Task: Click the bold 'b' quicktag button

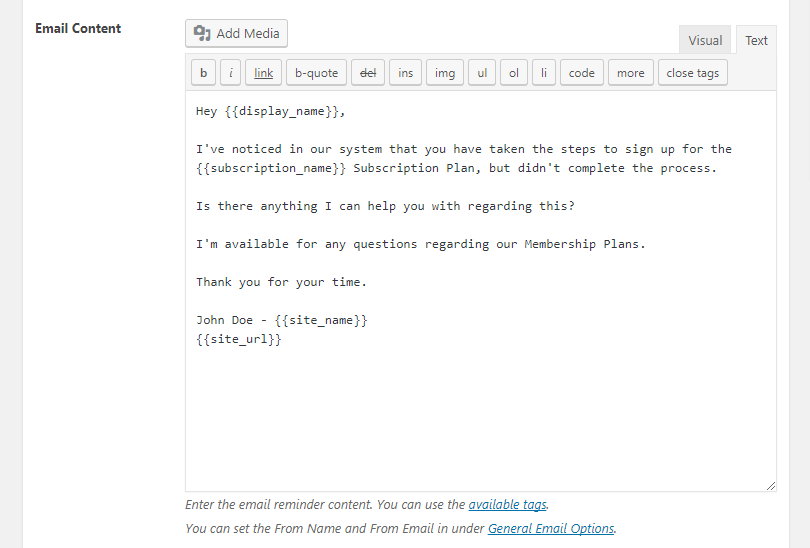Action: tap(203, 73)
